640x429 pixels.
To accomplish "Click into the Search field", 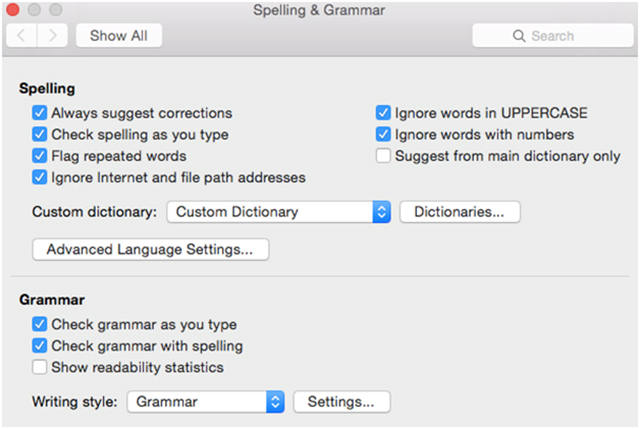I will point(553,36).
